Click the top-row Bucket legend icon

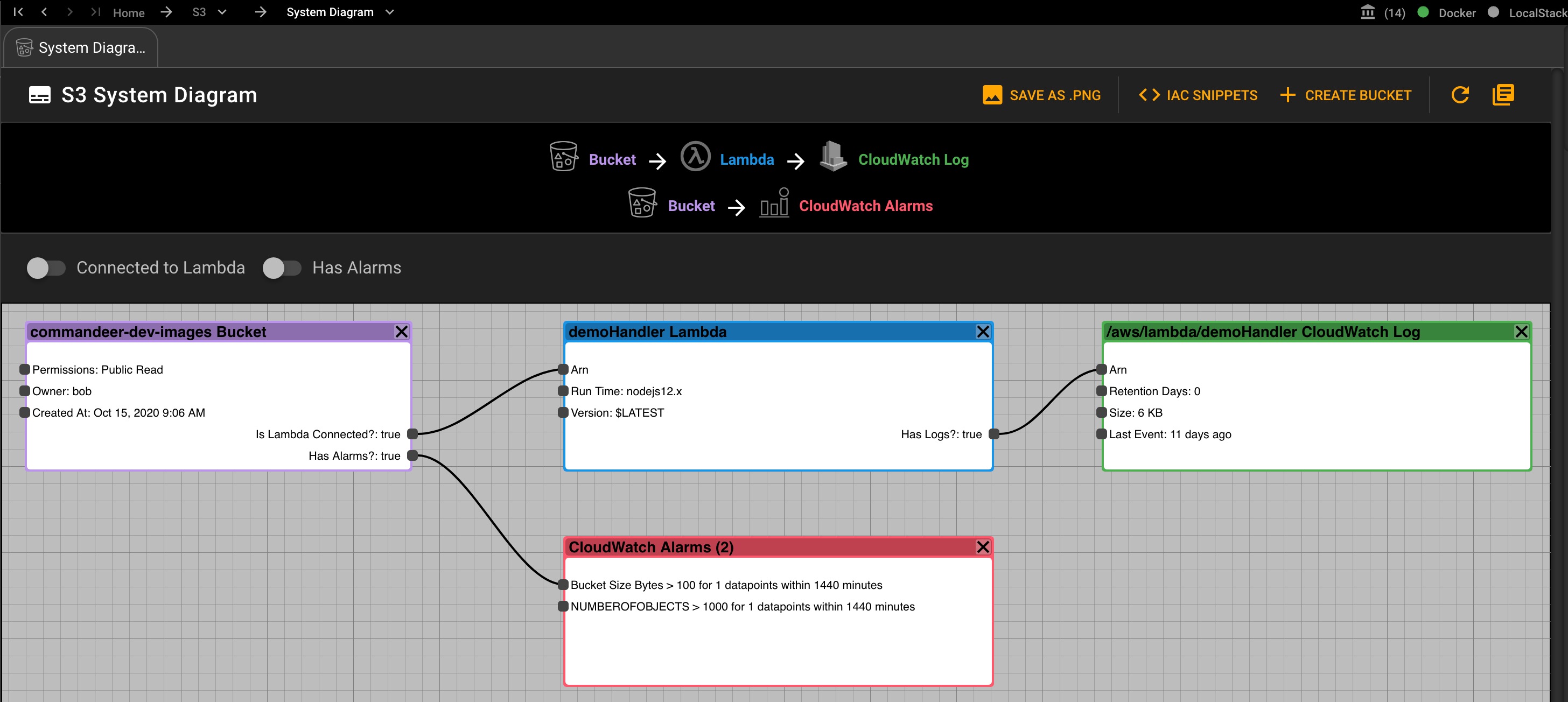click(563, 156)
